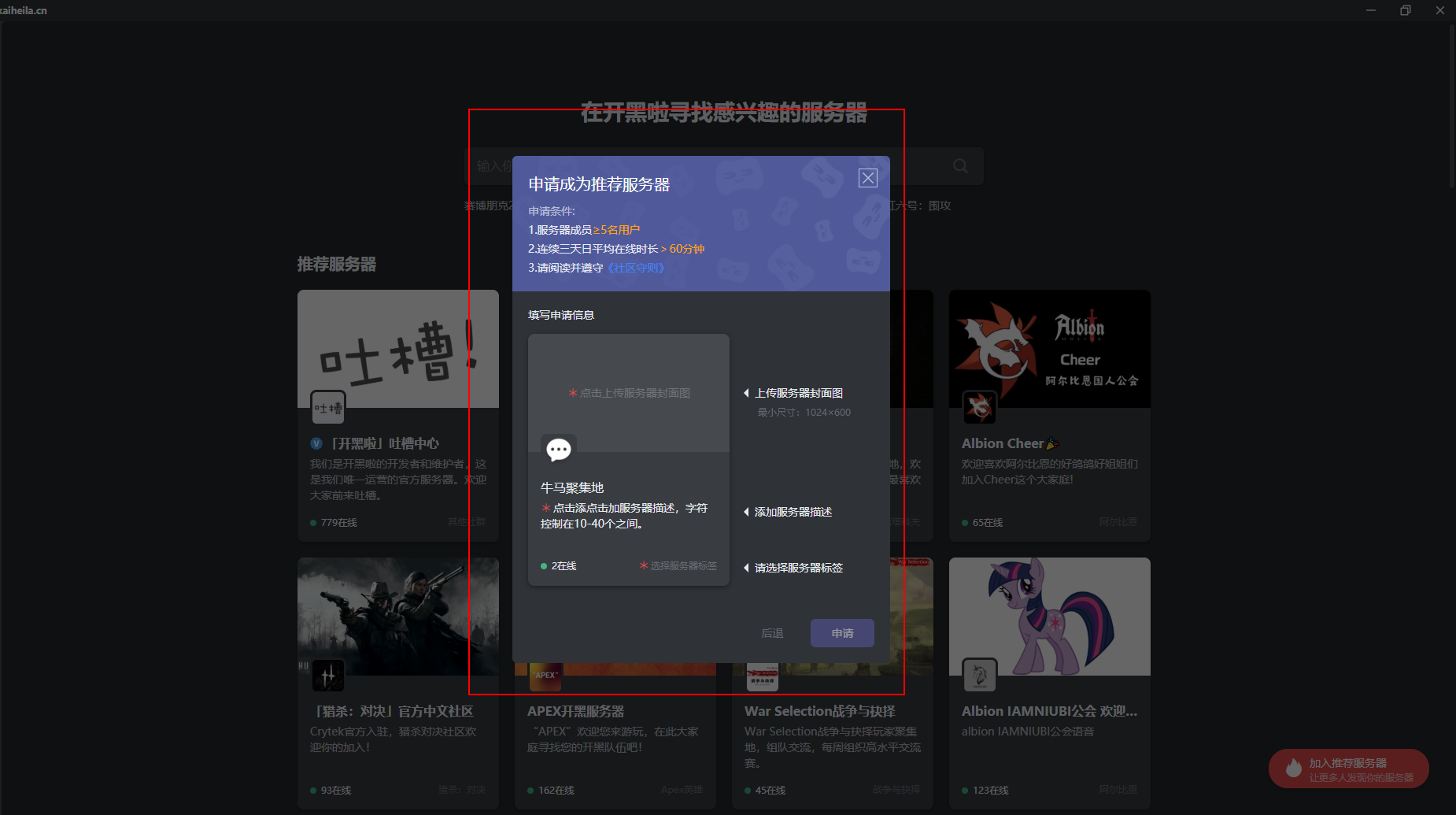The height and width of the screenshot is (815, 1456).
Task: Click the 后退 button
Action: click(772, 633)
